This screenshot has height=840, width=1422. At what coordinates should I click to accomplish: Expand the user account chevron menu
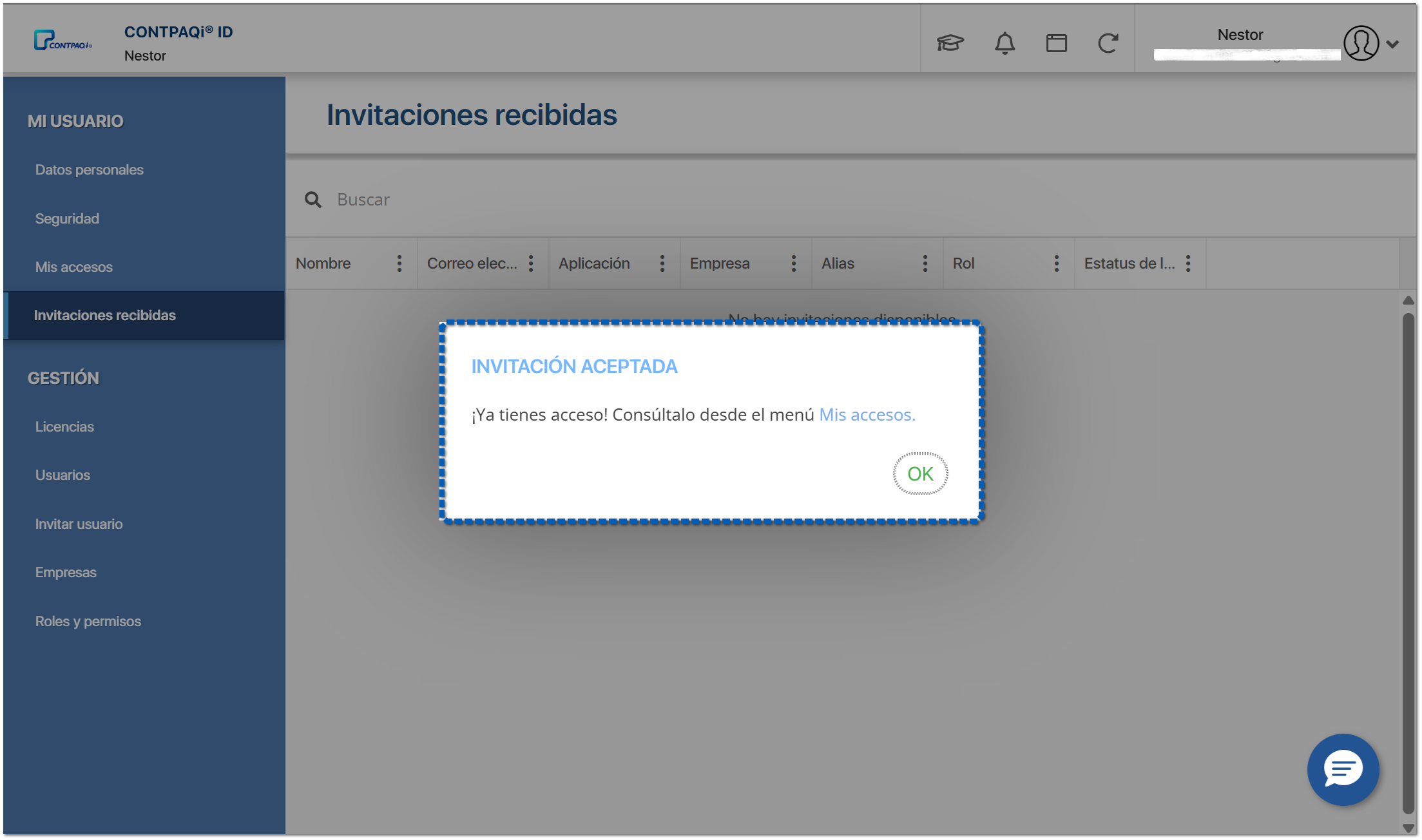click(1393, 44)
